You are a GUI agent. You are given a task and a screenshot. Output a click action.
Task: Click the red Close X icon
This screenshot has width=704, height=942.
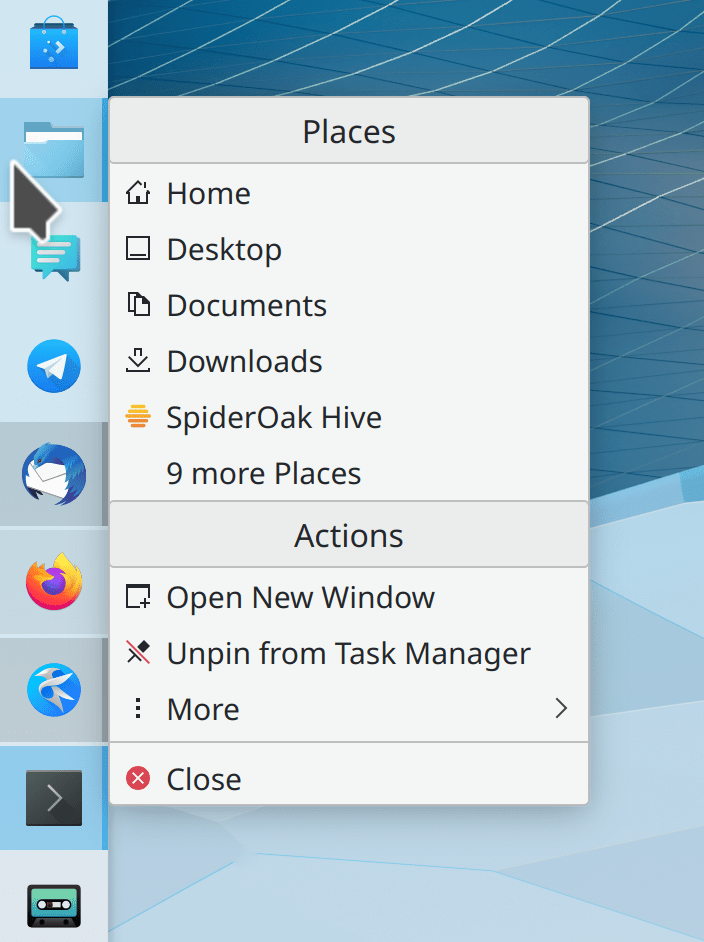(138, 778)
